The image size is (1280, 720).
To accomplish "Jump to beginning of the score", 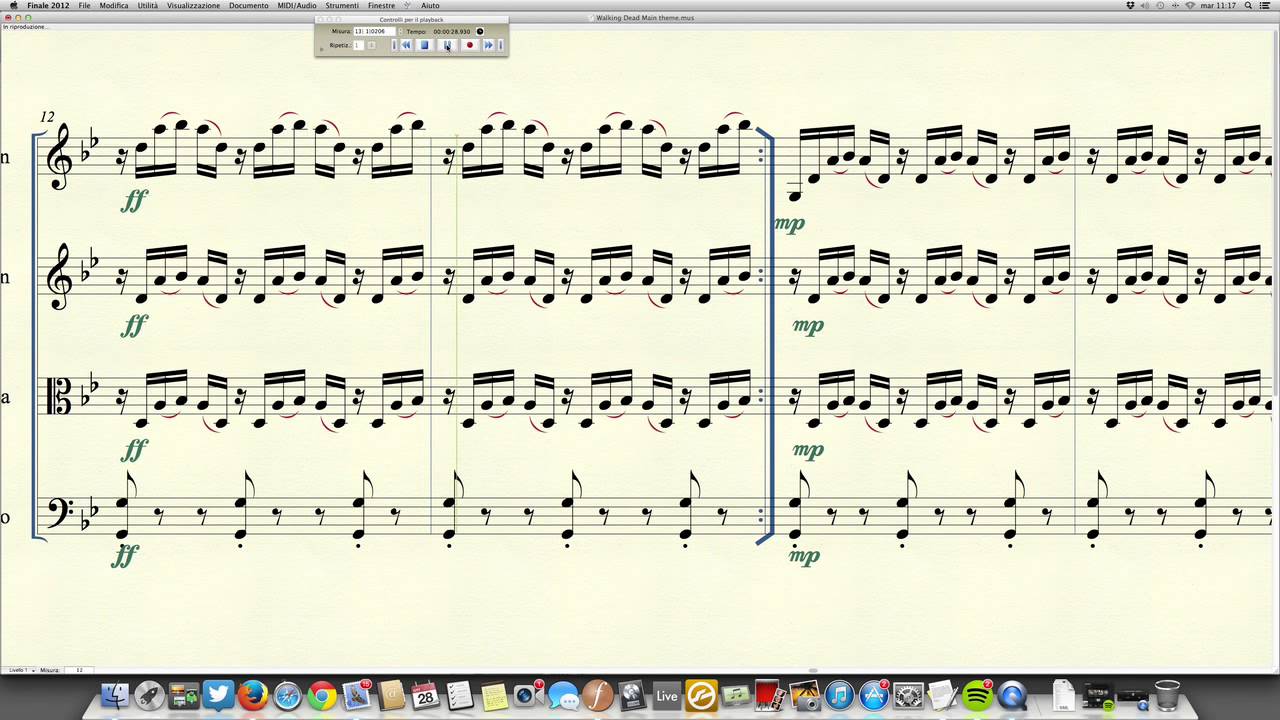I will (394, 45).
